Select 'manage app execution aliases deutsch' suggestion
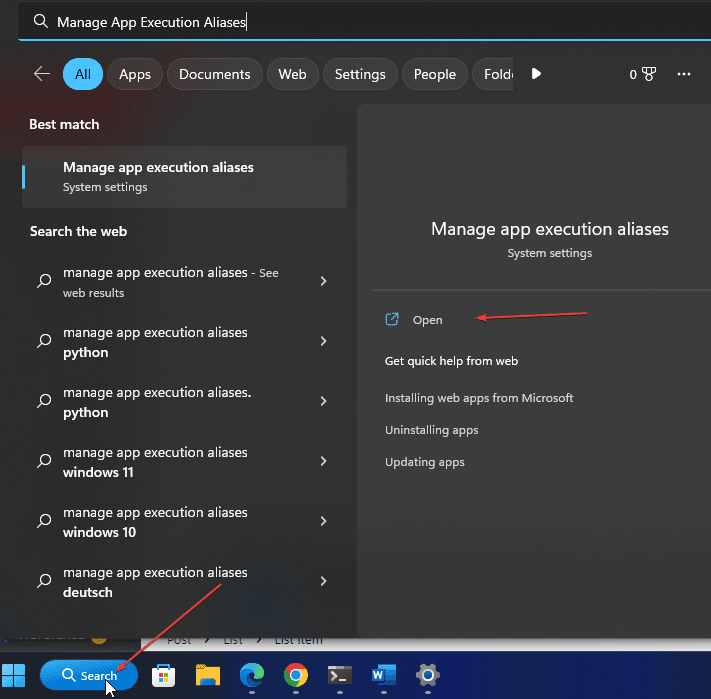 coord(185,582)
